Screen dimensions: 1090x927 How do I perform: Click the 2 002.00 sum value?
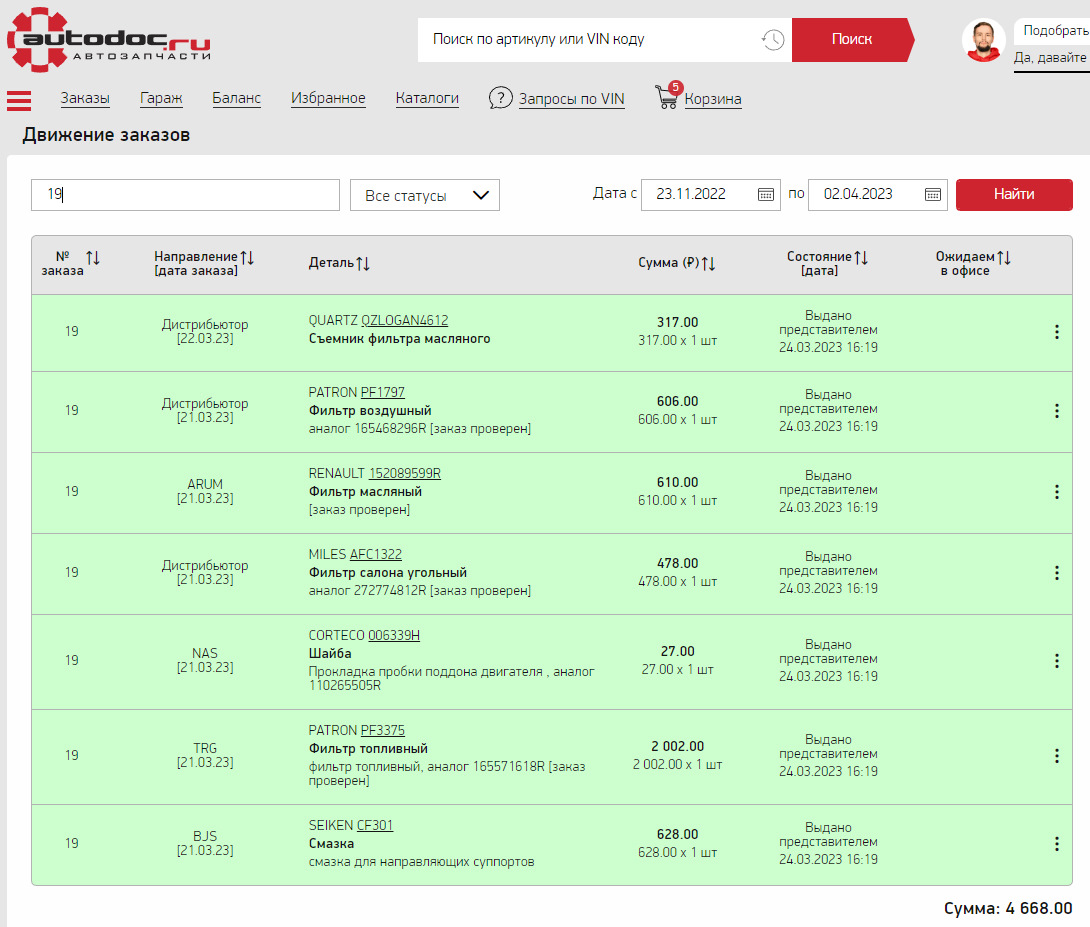[678, 746]
